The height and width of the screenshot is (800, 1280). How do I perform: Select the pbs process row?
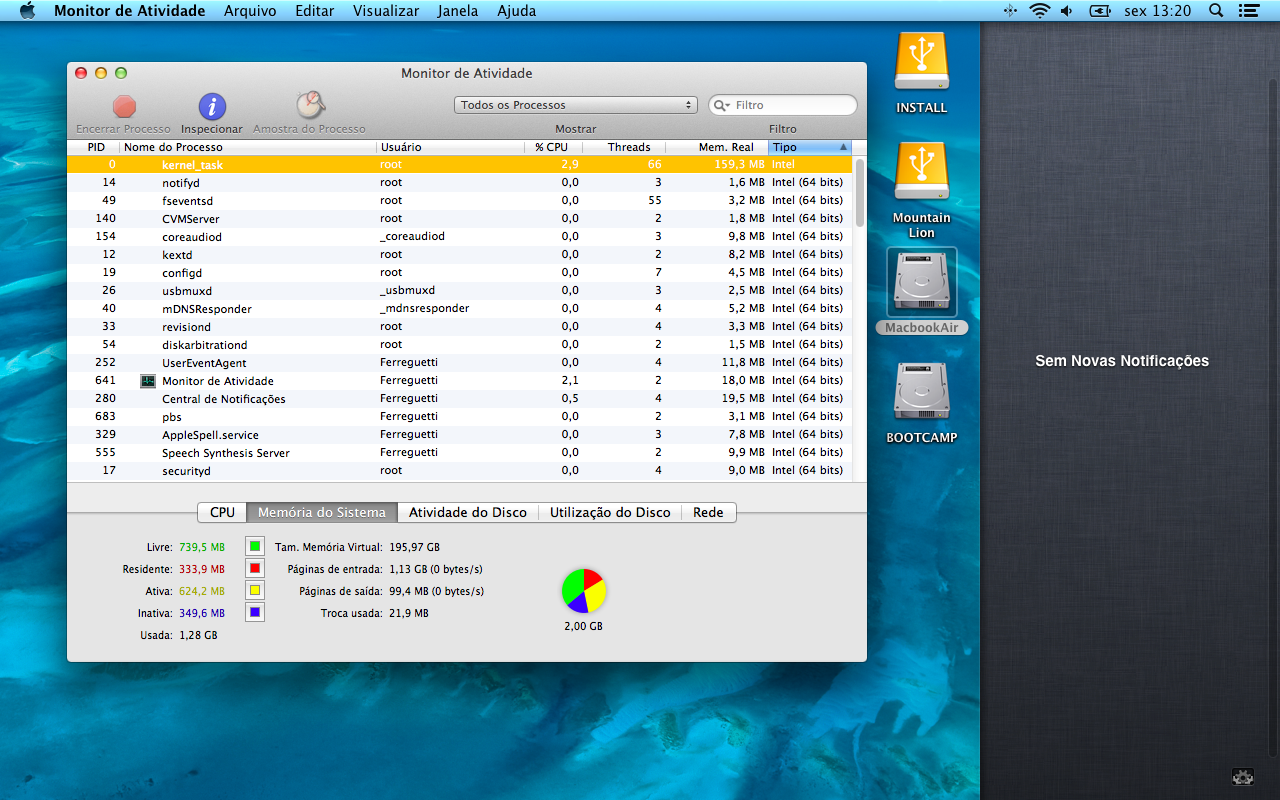(460, 416)
